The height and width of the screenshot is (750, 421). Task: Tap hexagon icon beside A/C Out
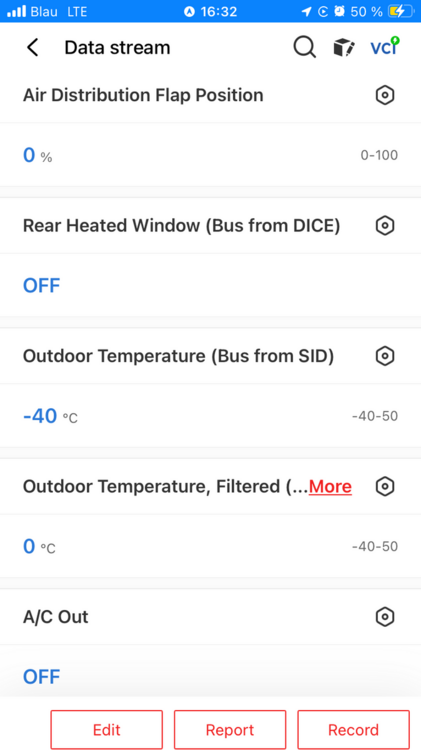point(385,617)
